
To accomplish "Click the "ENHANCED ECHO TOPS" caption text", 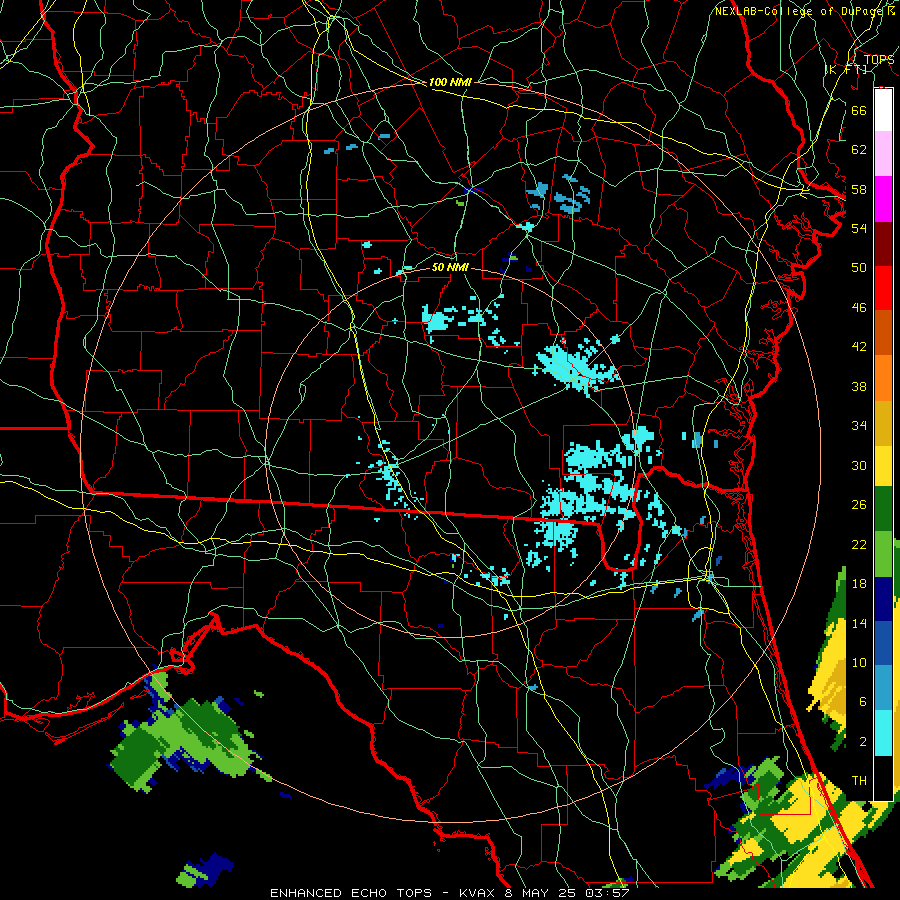I will point(351,893).
